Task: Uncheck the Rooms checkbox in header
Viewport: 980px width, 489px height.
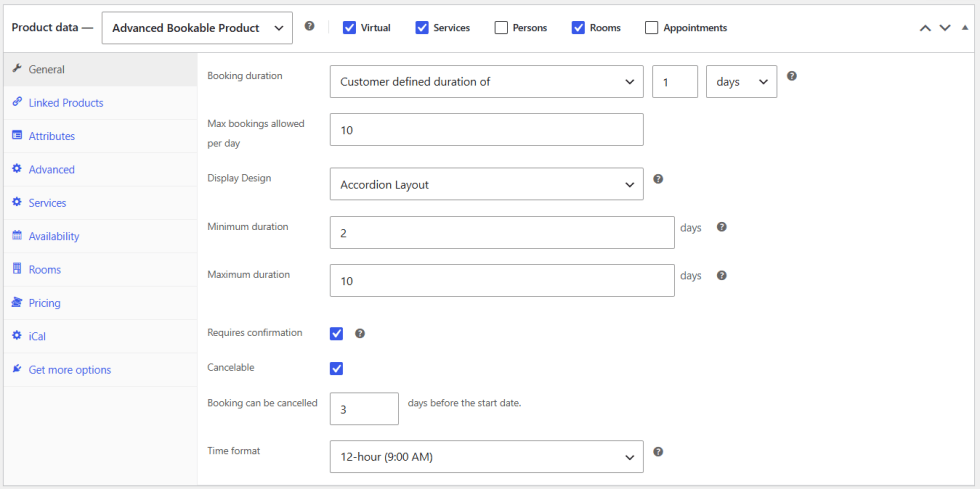Action: (578, 28)
